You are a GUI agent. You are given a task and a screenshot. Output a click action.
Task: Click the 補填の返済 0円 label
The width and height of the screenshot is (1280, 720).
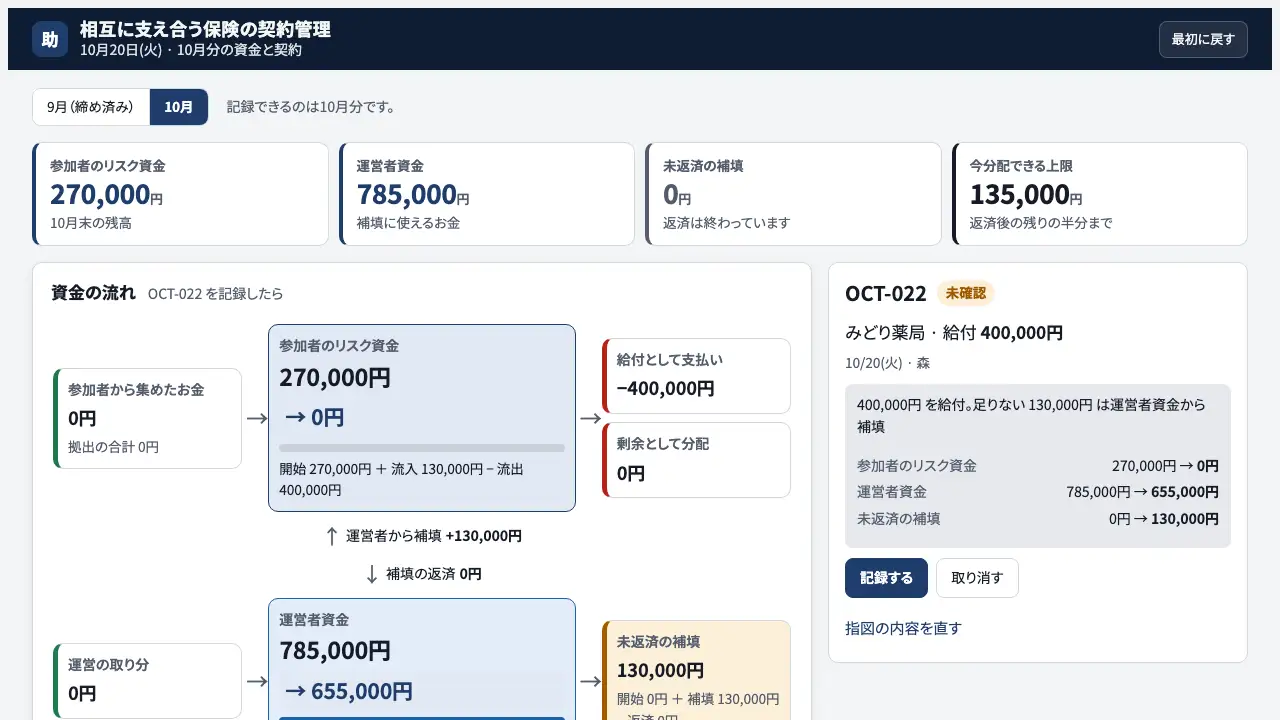point(434,574)
